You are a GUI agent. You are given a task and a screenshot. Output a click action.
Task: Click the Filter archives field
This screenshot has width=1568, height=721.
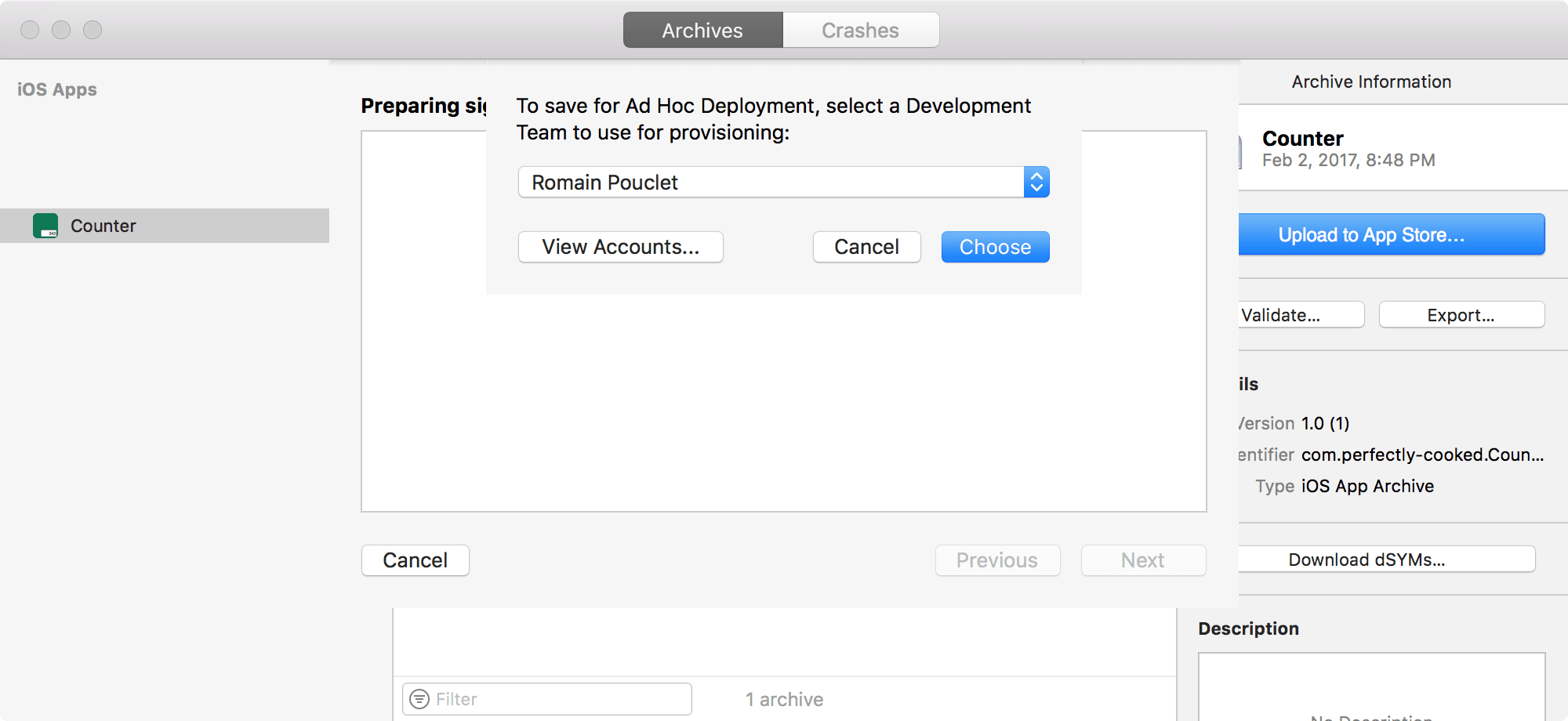click(x=547, y=699)
